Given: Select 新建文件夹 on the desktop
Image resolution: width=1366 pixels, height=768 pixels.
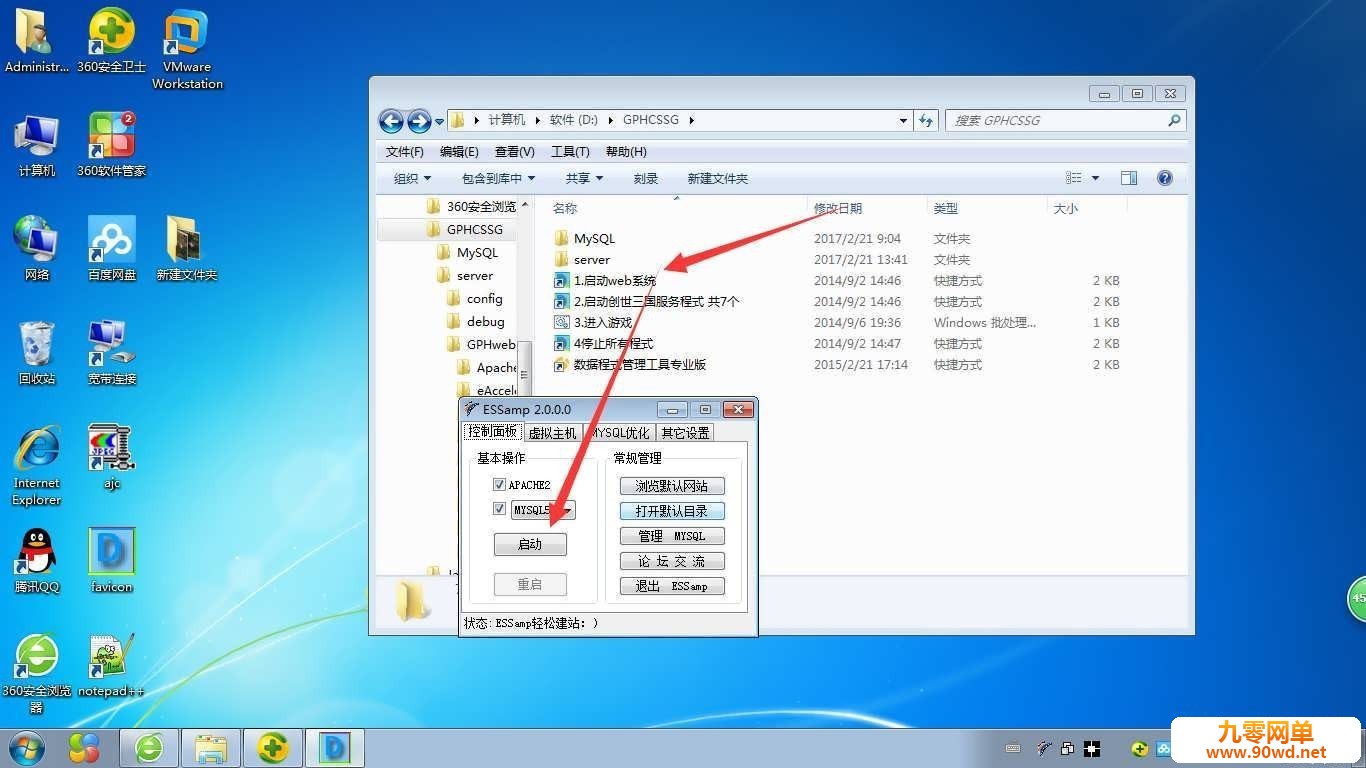Looking at the screenshot, I should 186,249.
